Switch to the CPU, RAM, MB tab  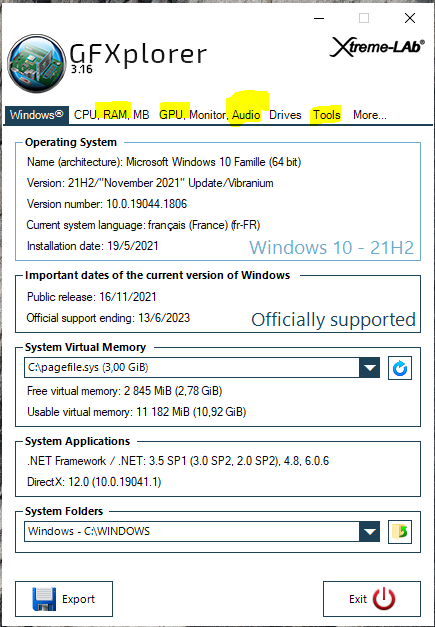(112, 115)
